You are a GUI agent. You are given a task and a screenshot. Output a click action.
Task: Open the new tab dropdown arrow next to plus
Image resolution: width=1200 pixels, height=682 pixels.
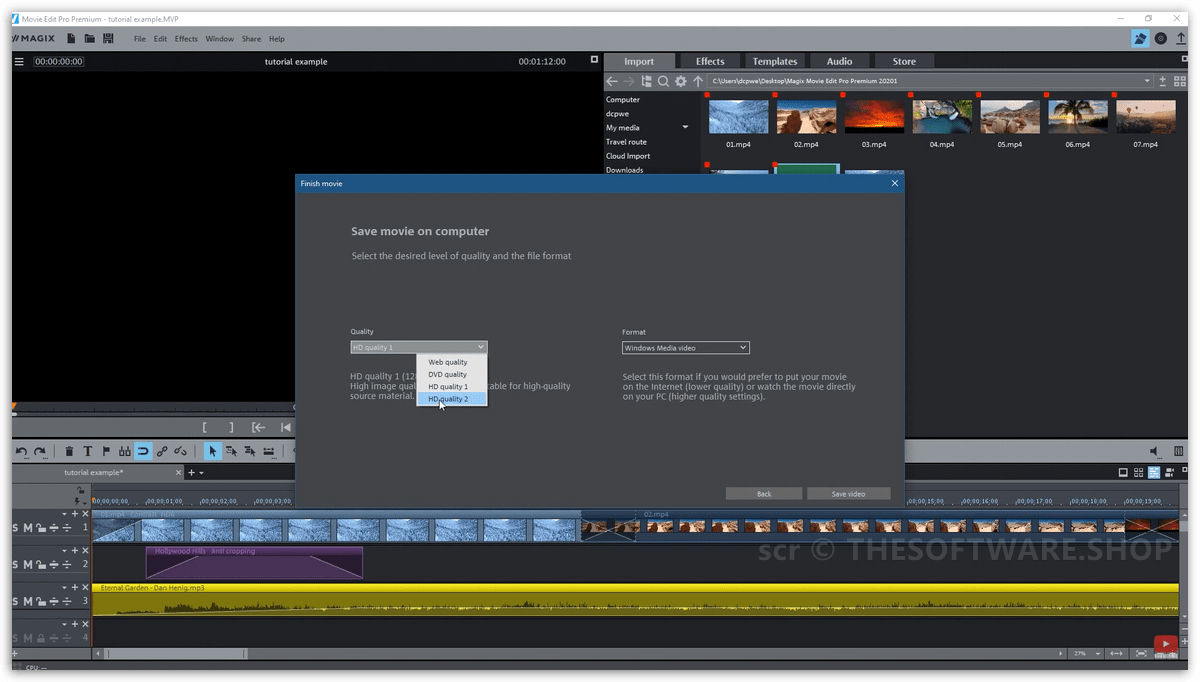pyautogui.click(x=201, y=472)
